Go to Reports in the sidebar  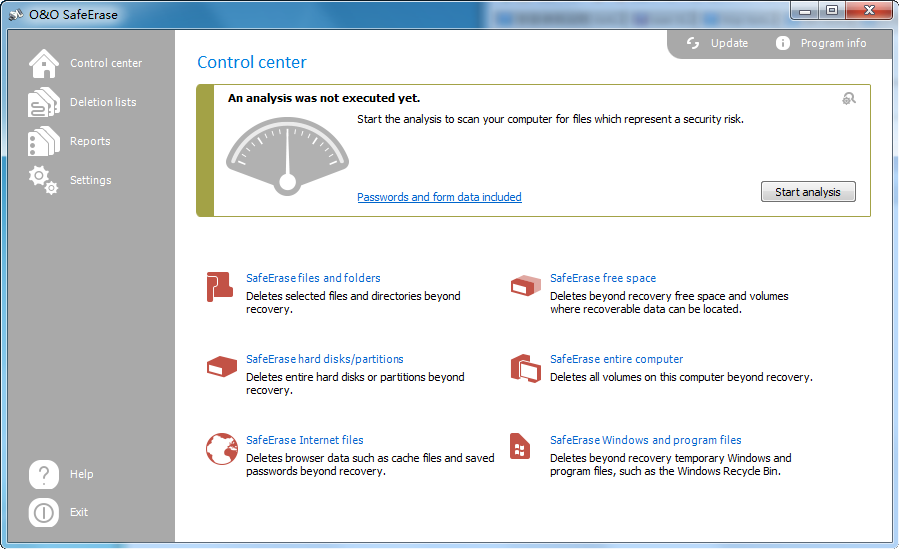90,141
